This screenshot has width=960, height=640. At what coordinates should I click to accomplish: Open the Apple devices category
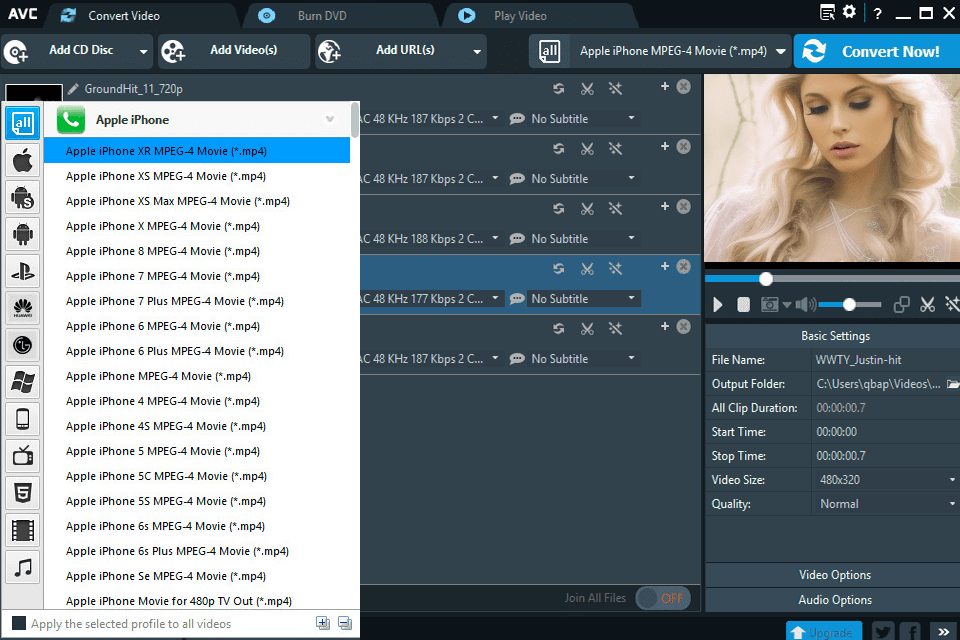tap(23, 160)
